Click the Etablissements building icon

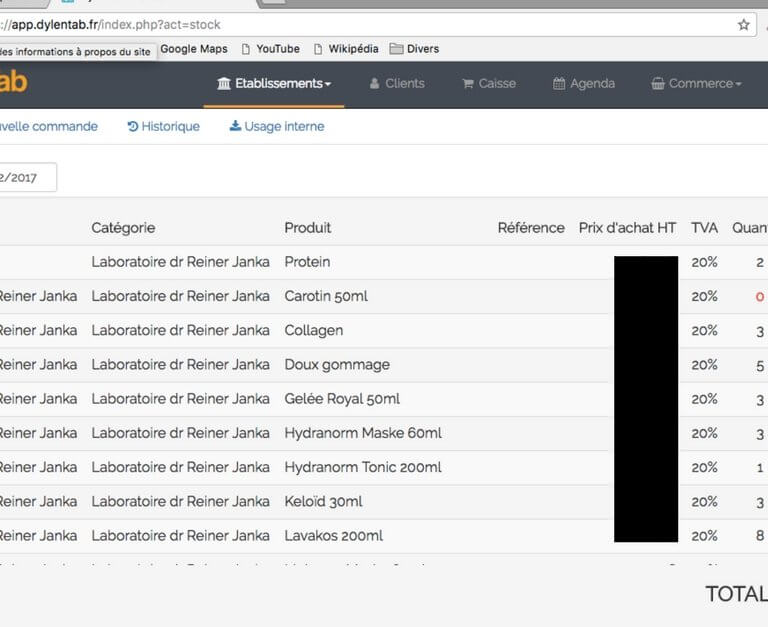224,84
